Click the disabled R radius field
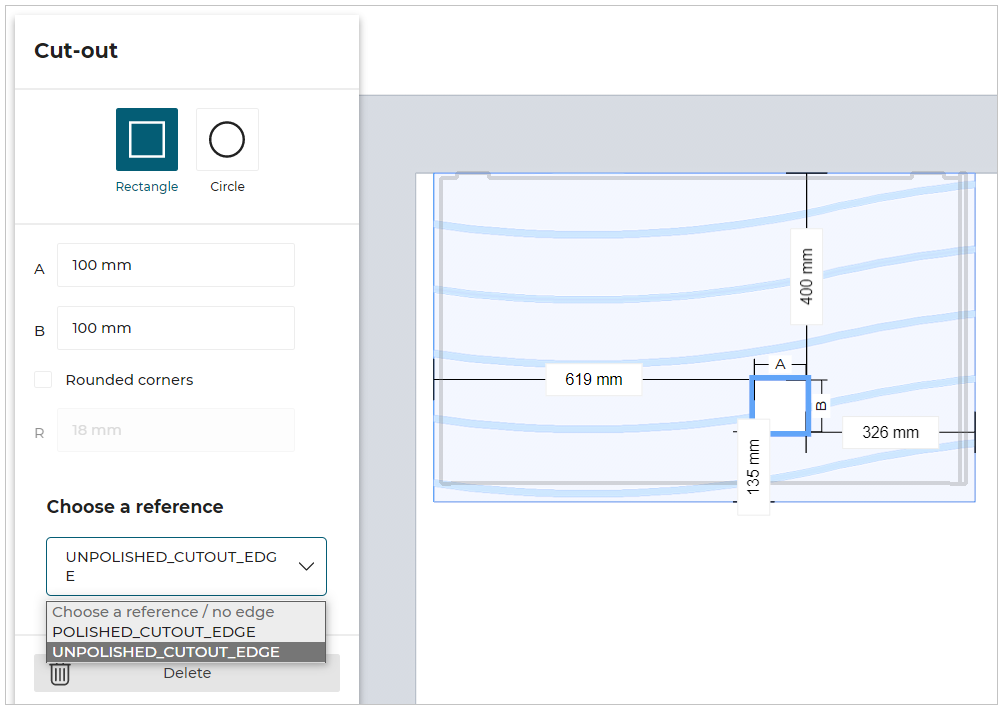 click(176, 430)
